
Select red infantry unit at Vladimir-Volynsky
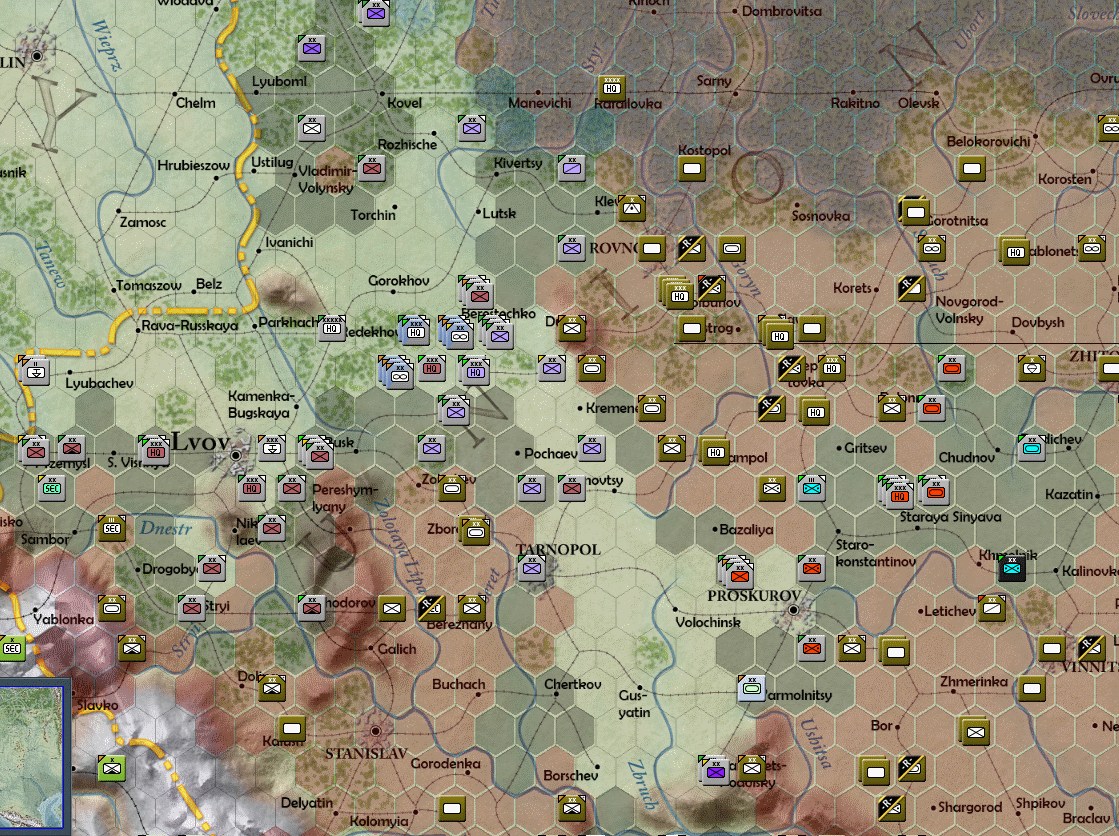click(x=372, y=168)
